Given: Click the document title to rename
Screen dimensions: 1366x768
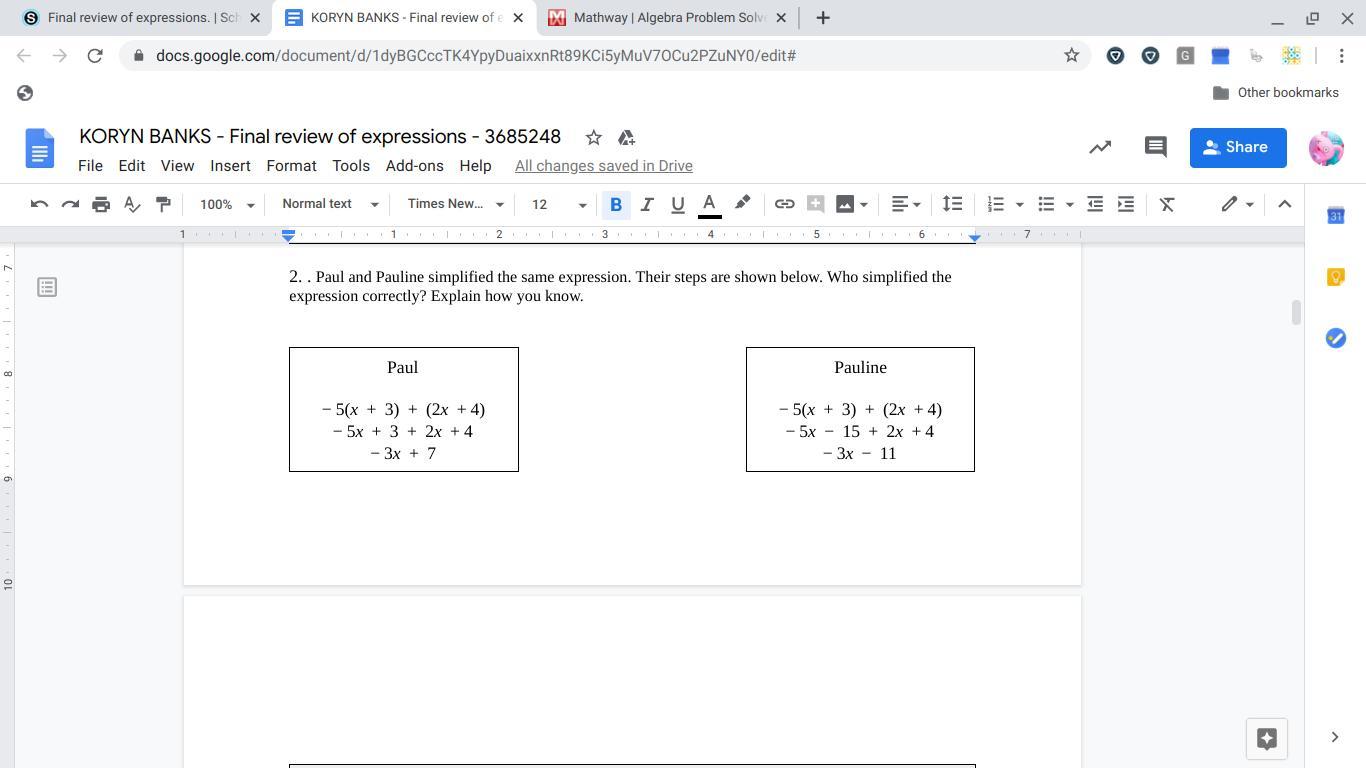Looking at the screenshot, I should tap(320, 137).
